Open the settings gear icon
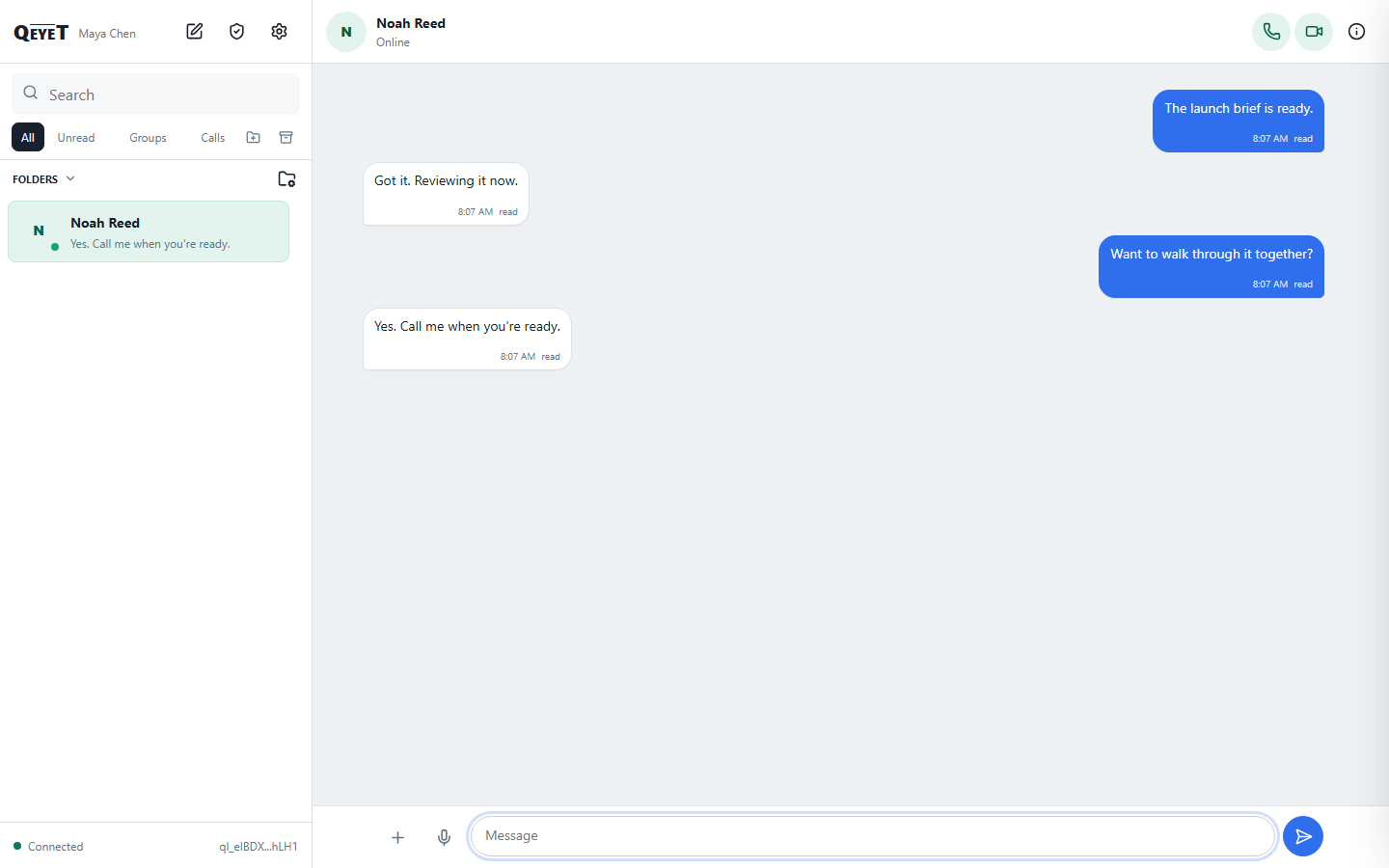Image resolution: width=1389 pixels, height=868 pixels. (280, 32)
